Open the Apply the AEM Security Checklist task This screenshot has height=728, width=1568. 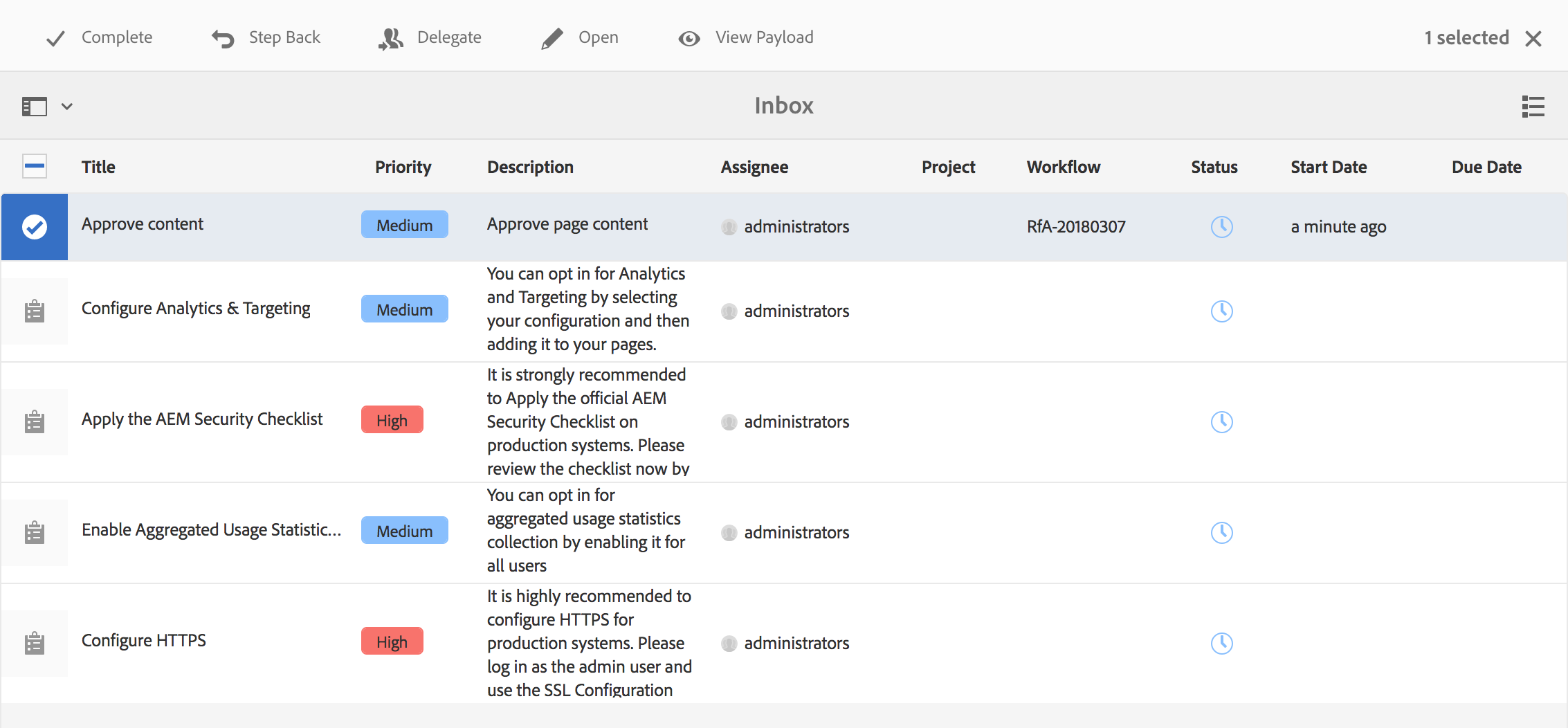pos(201,419)
